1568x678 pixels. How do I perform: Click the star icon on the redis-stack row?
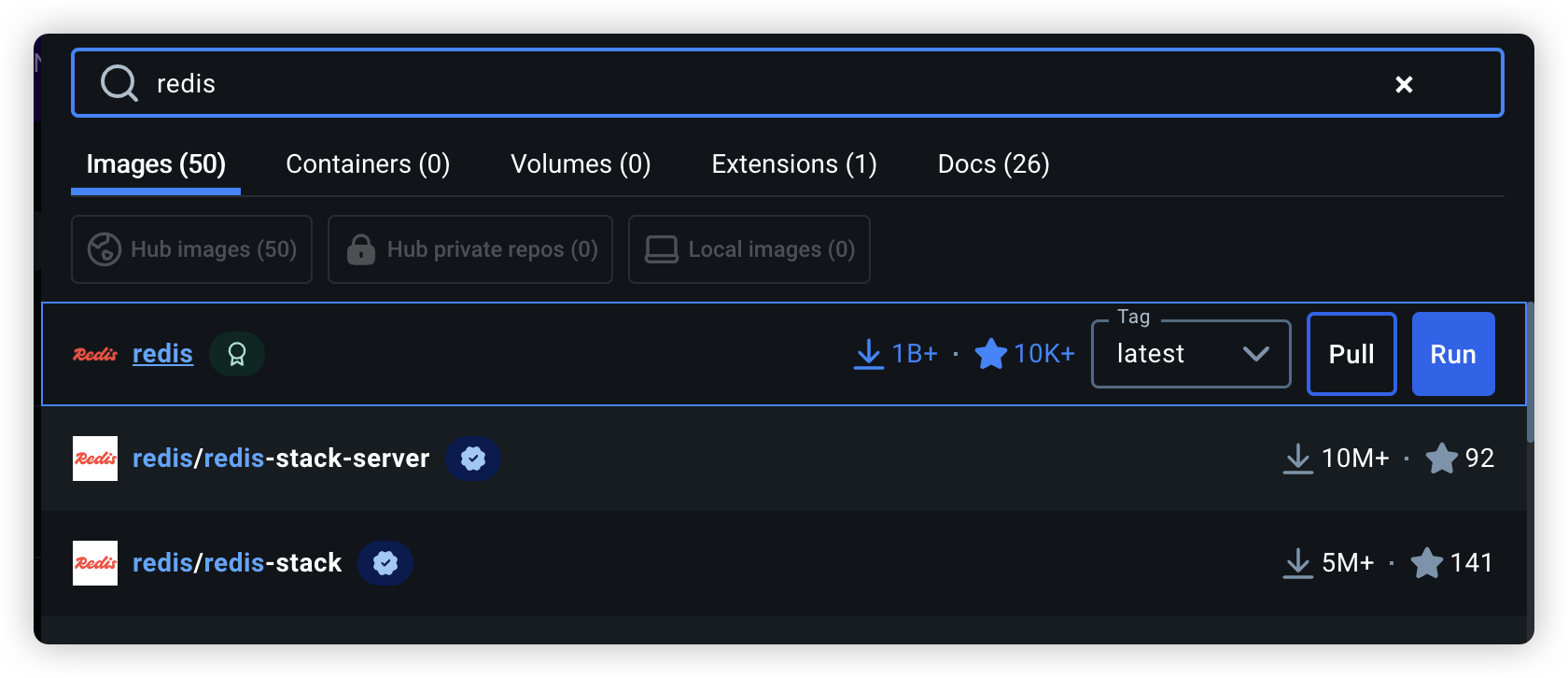pyautogui.click(x=1426, y=563)
